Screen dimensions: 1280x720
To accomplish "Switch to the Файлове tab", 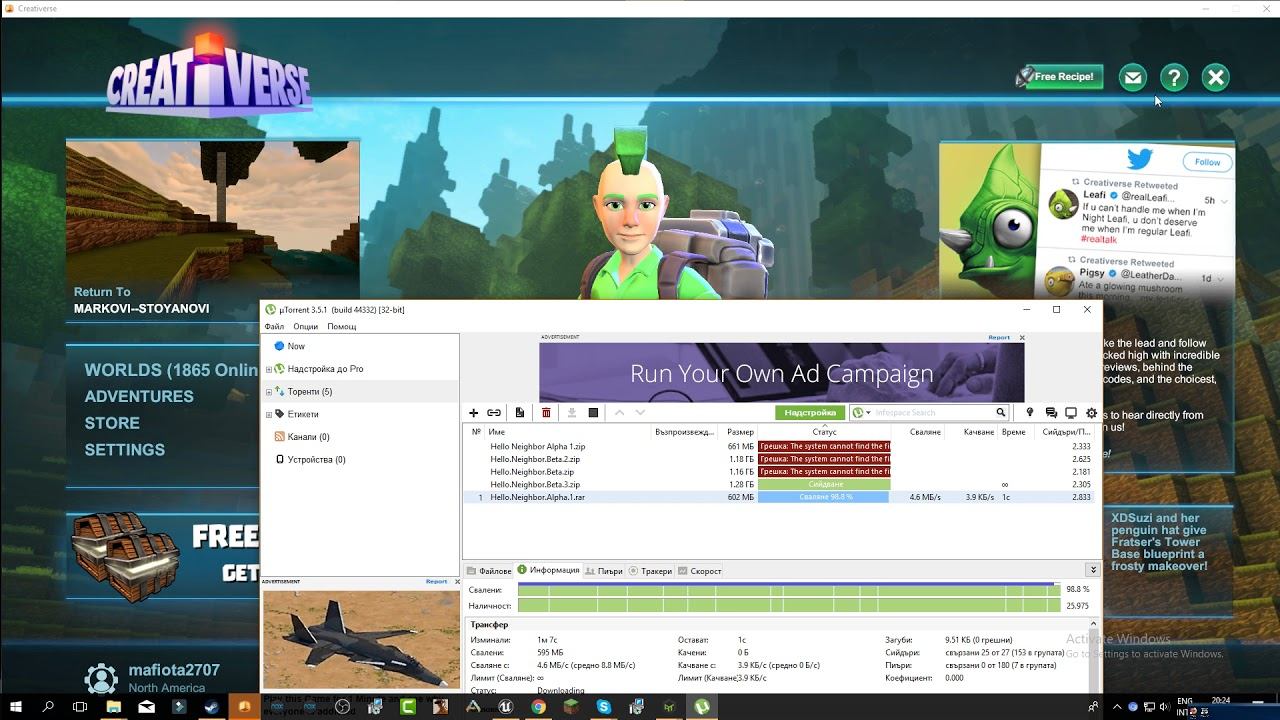I will pos(489,571).
